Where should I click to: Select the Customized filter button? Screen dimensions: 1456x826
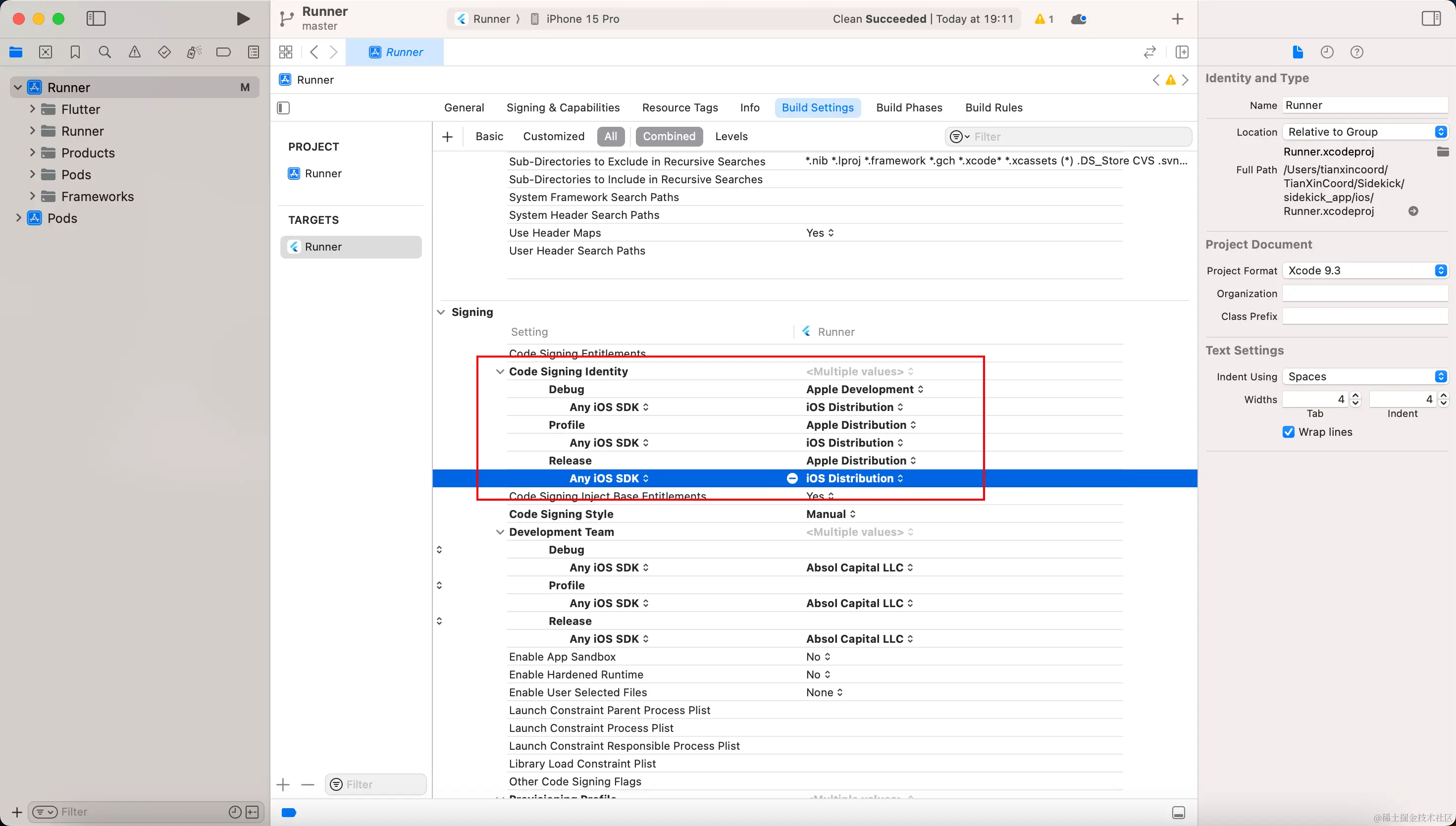pos(553,136)
